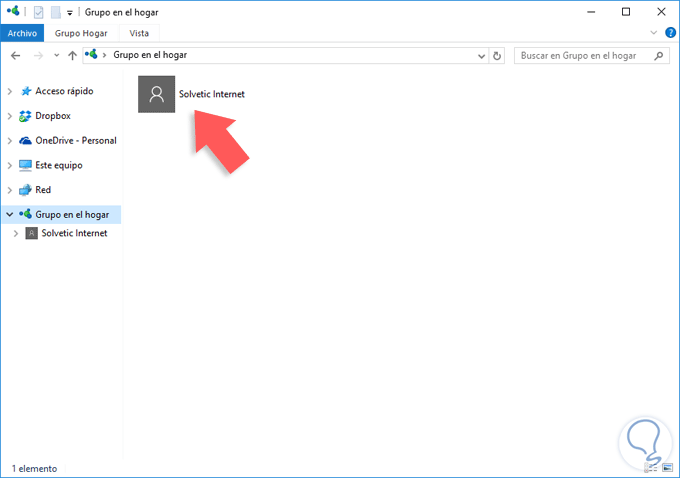This screenshot has width=680, height=478.
Task: Expand the OneDrive - Personal node
Action: [x=10, y=141]
